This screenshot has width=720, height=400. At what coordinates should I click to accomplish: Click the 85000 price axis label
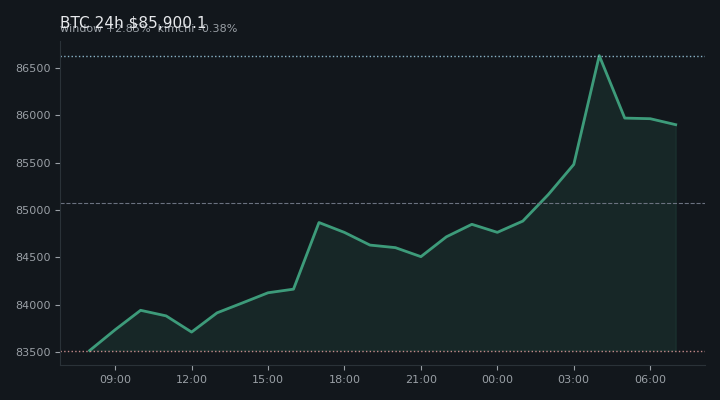coord(33,210)
